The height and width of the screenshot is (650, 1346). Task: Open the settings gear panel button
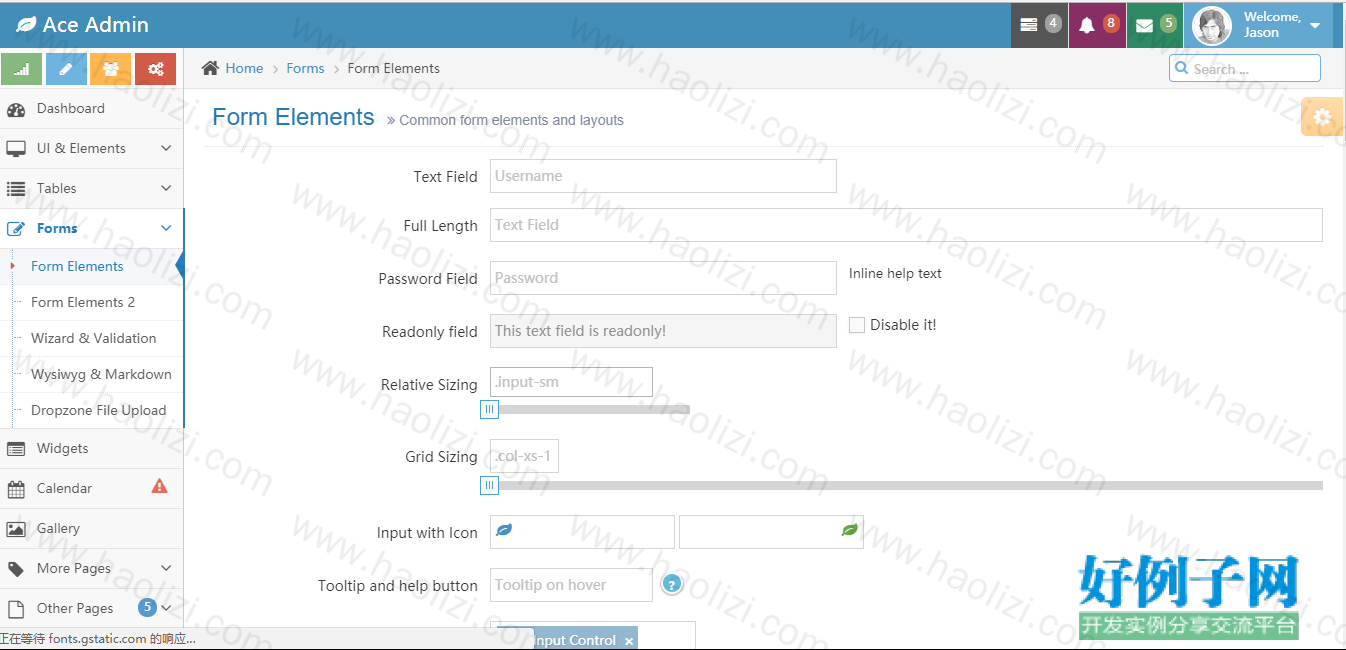1323,117
